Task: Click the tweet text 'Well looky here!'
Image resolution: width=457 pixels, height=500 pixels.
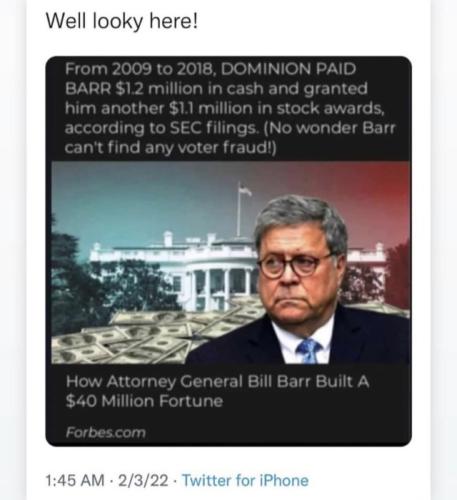Action: 122,21
